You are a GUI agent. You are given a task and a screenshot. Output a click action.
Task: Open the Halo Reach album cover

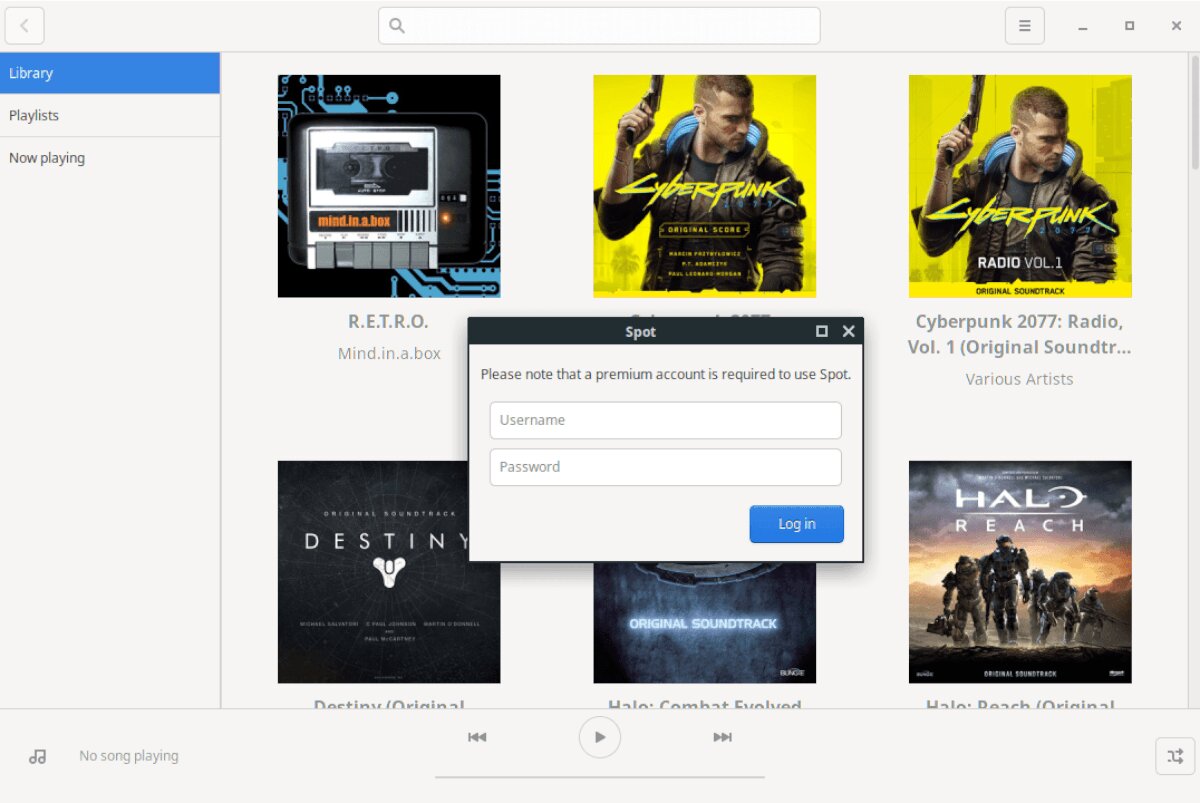[1020, 572]
